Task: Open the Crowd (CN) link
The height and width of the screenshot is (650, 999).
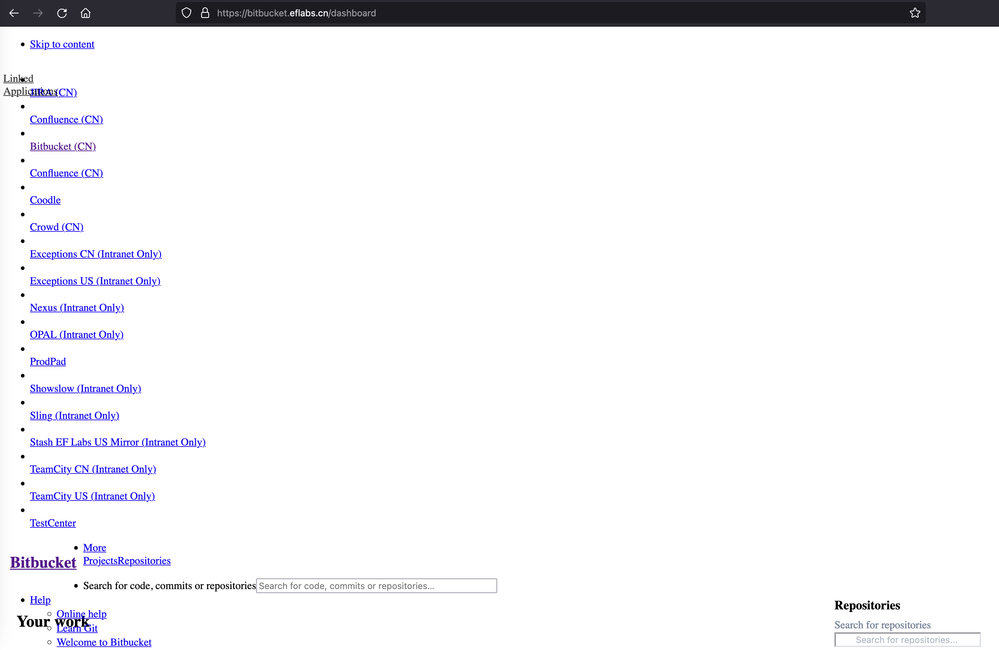Action: 57,227
